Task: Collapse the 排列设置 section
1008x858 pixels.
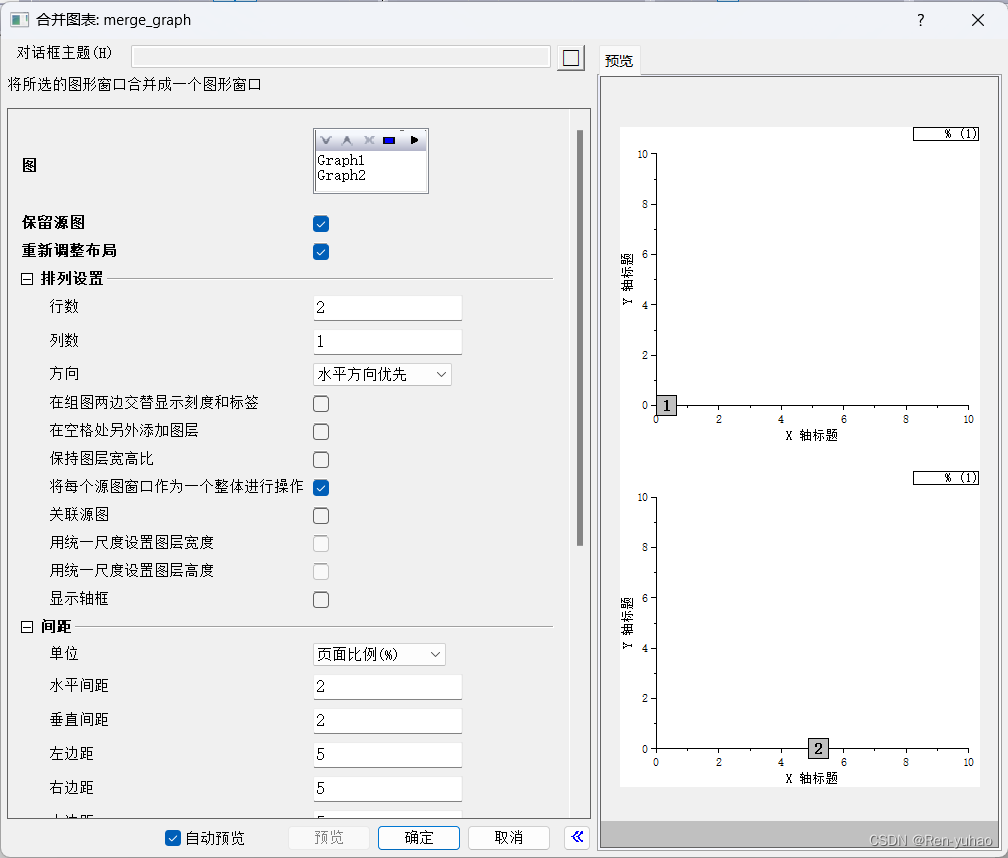Action: pyautogui.click(x=24, y=279)
